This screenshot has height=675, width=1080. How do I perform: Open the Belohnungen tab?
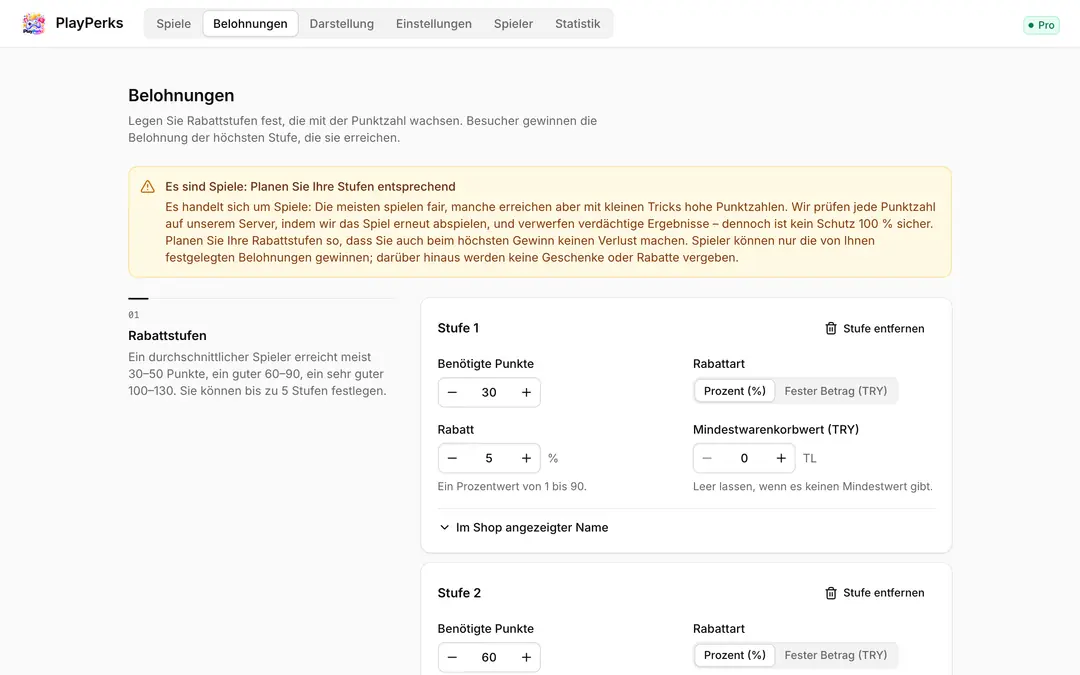[250, 23]
